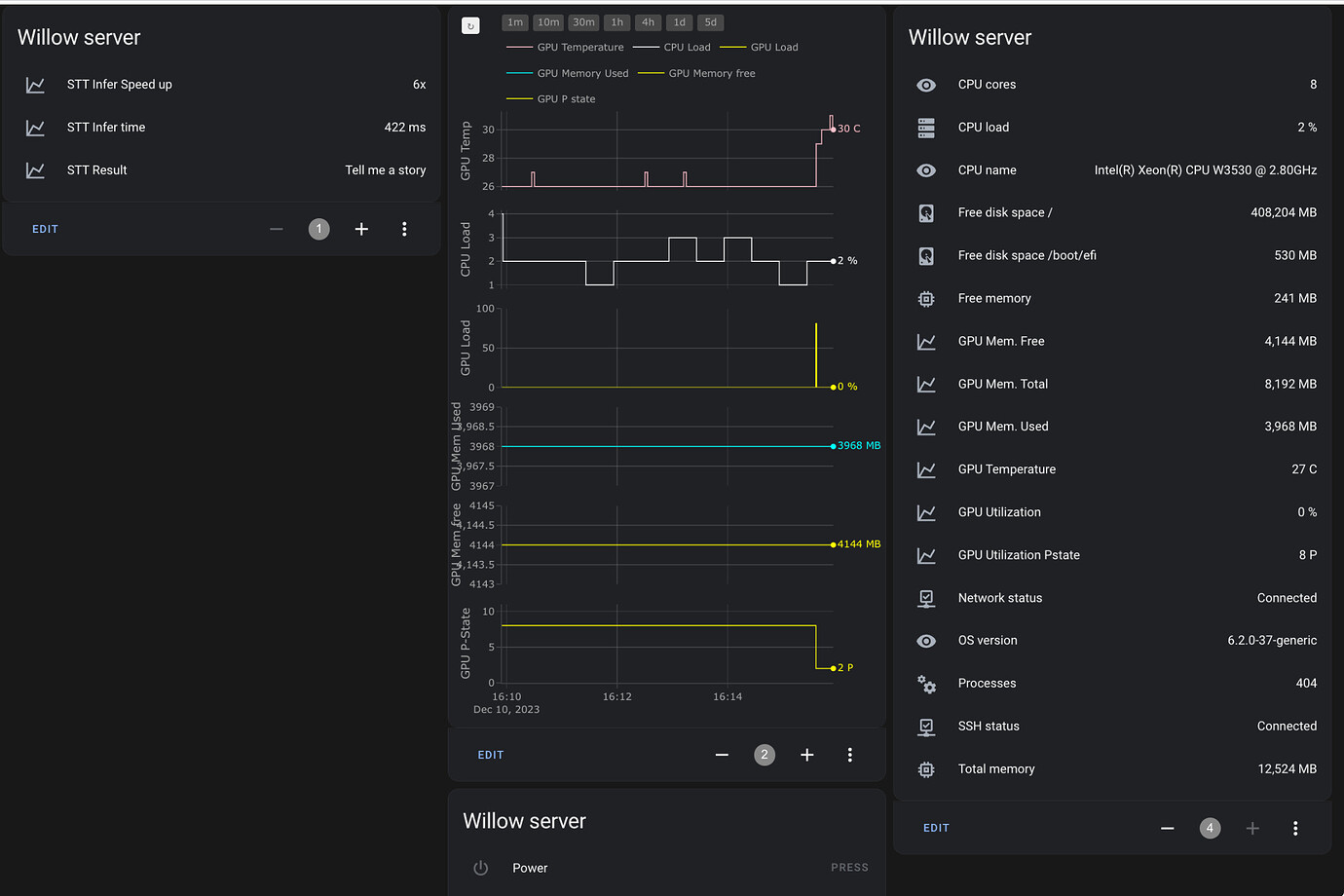Increase position on the STT card
The width and height of the screenshot is (1344, 896).
click(361, 229)
